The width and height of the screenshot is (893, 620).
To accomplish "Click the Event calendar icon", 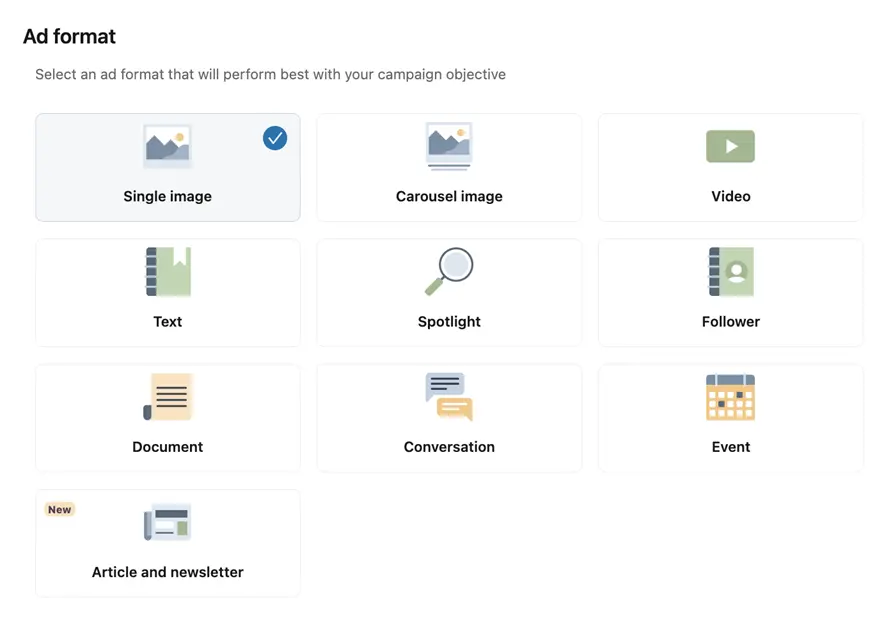I will click(x=730, y=396).
